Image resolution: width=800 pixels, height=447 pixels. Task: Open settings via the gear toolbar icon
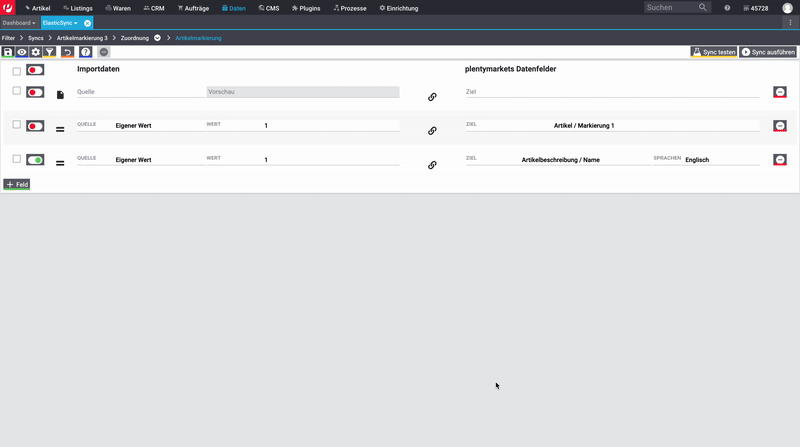pyautogui.click(x=36, y=52)
